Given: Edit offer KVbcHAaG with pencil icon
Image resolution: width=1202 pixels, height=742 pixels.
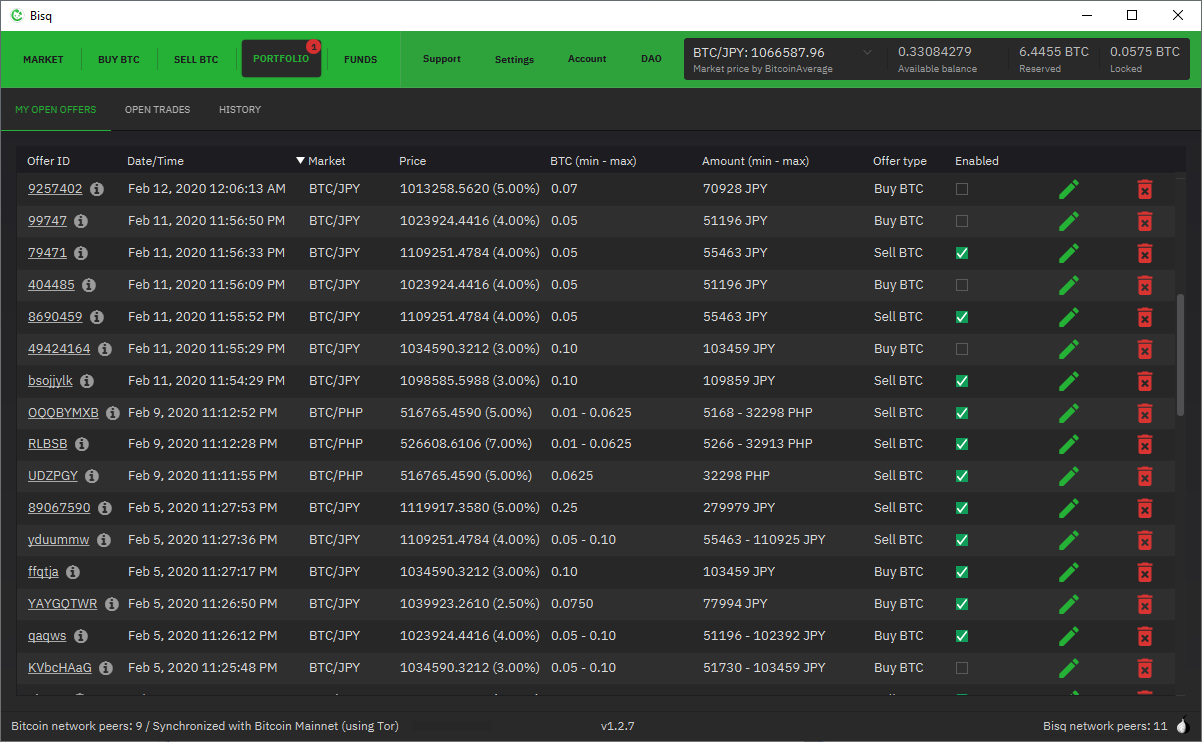Looking at the screenshot, I should [1069, 668].
